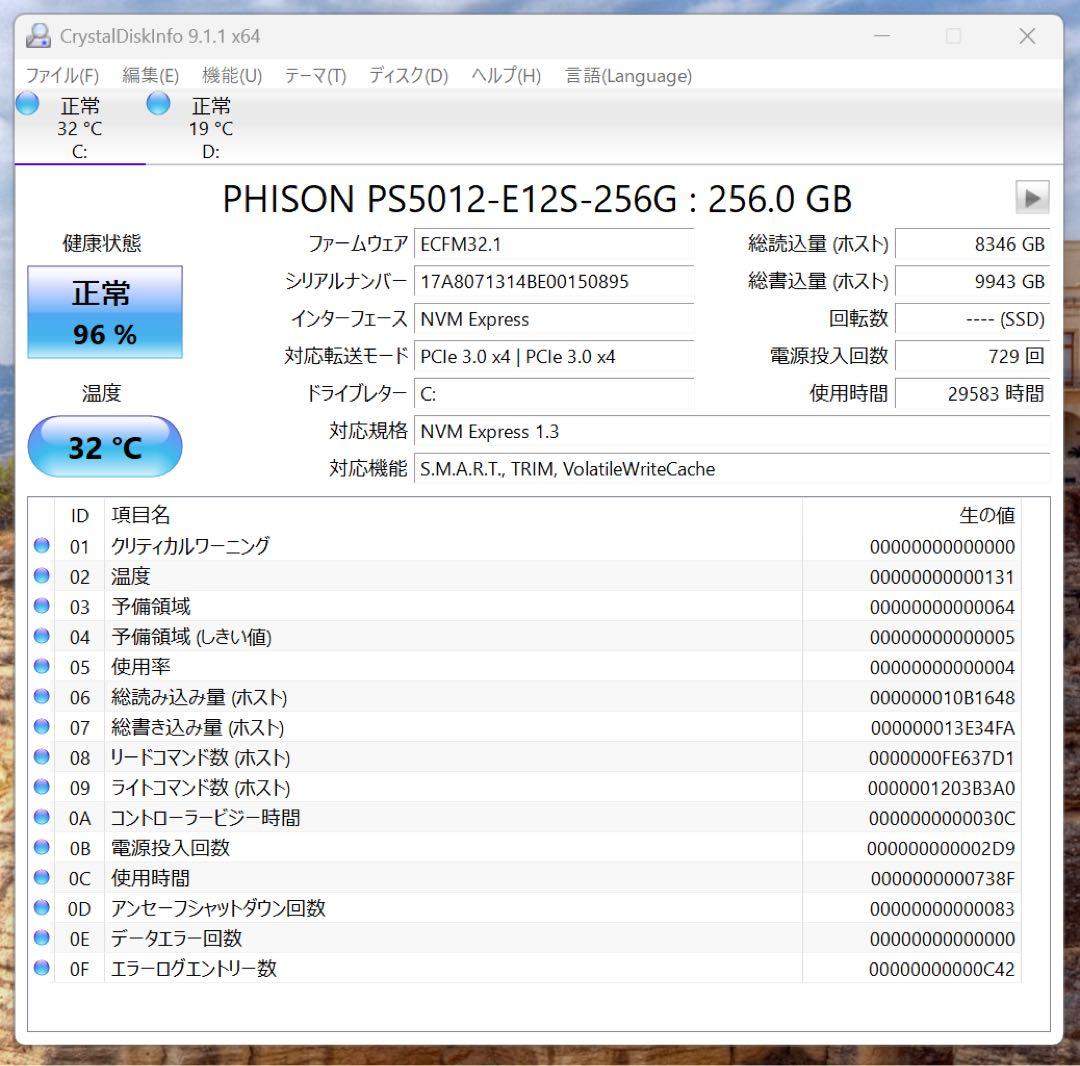Click the 健康状態 label
This screenshot has height=1066, width=1080.
102,243
